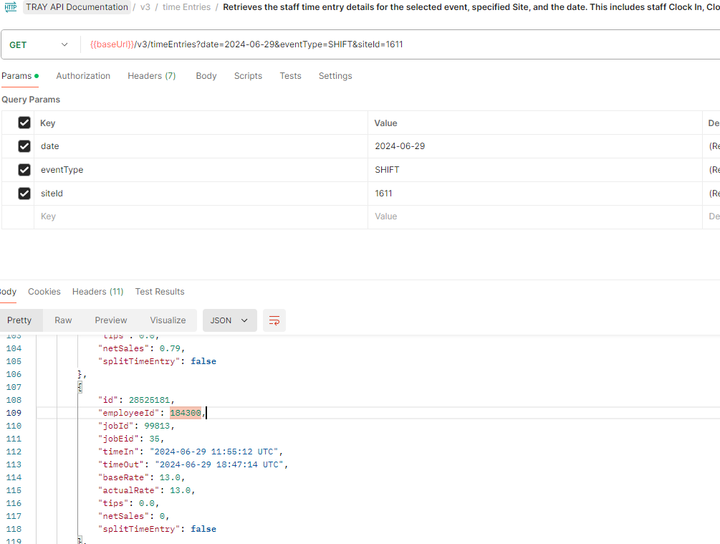Uncheck the eventType parameter checkbox
Viewport: 720px width, 544px height.
pyautogui.click(x=24, y=170)
